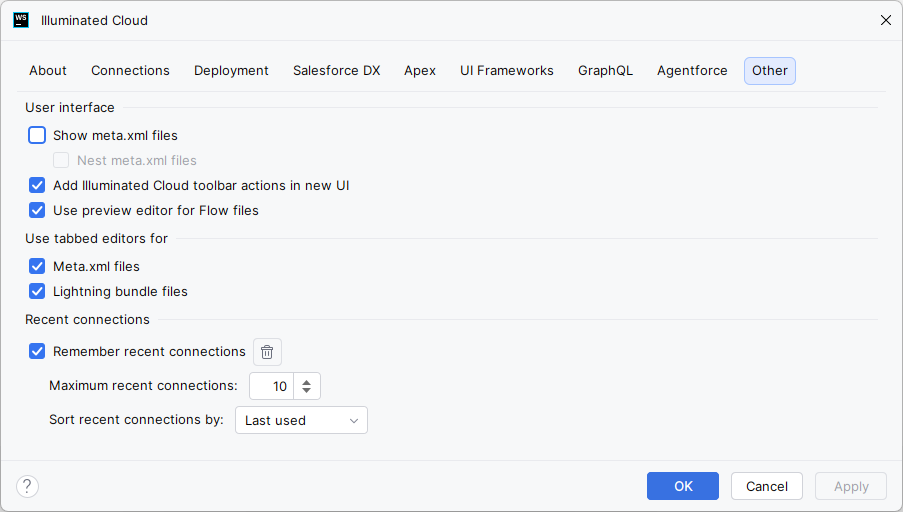The height and width of the screenshot is (512, 903).
Task: Confirm settings with OK button
Action: [x=683, y=486]
